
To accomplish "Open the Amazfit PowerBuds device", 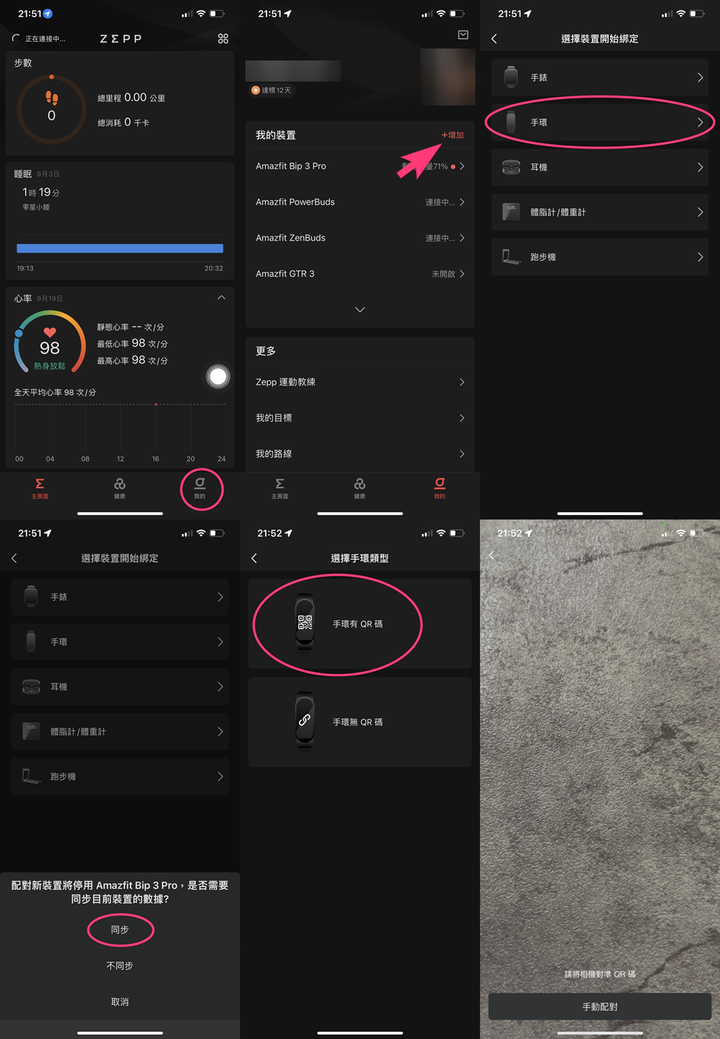I will click(x=360, y=202).
